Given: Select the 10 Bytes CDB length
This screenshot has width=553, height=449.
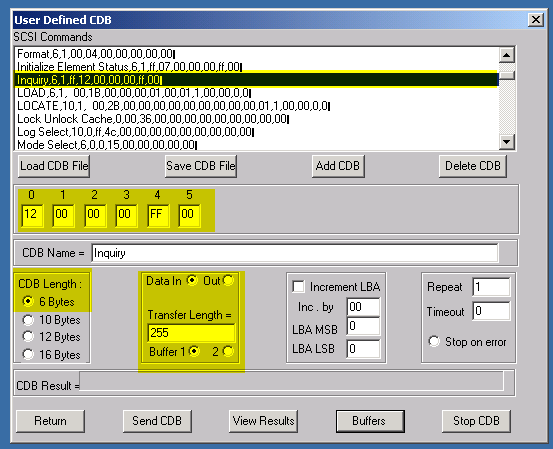Looking at the screenshot, I should 28,320.
